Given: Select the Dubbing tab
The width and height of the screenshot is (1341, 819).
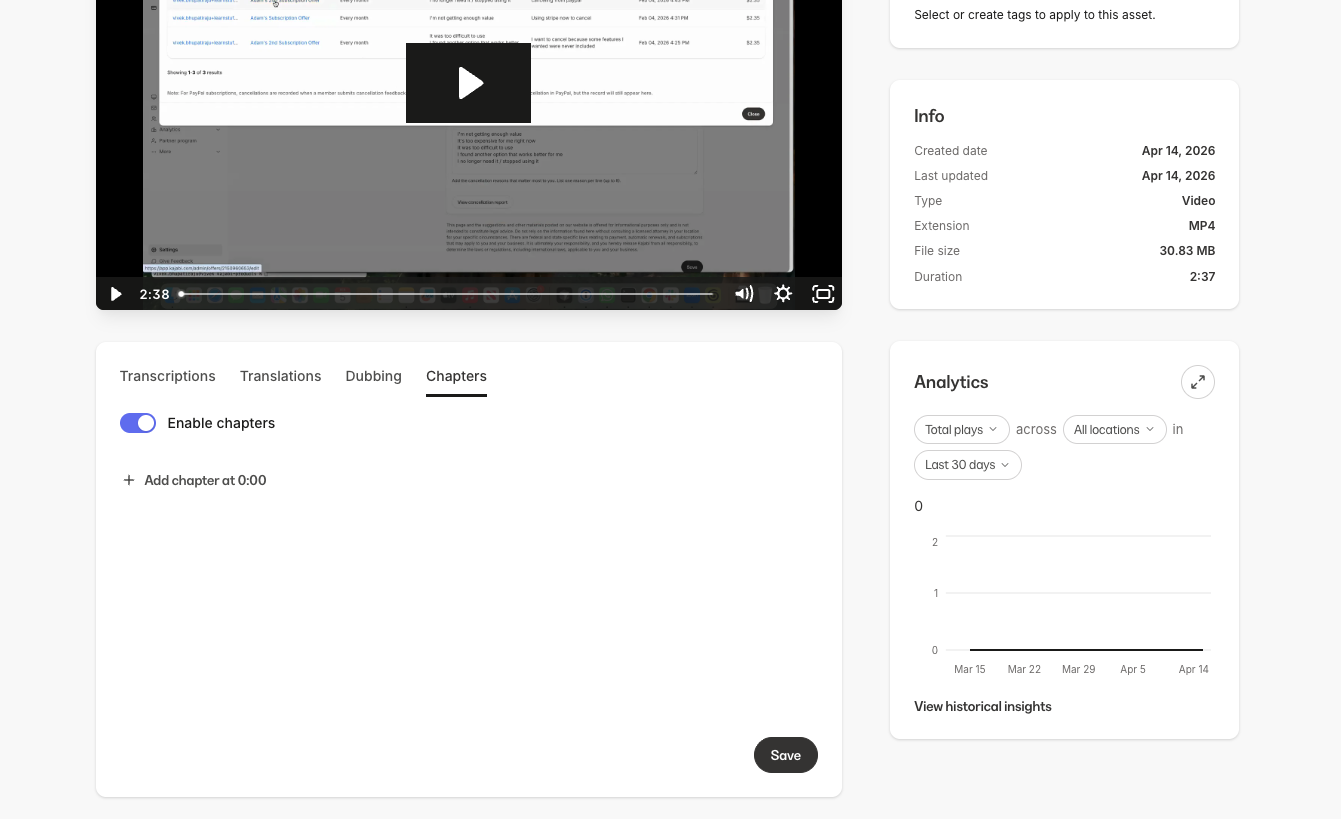Looking at the screenshot, I should tap(373, 376).
